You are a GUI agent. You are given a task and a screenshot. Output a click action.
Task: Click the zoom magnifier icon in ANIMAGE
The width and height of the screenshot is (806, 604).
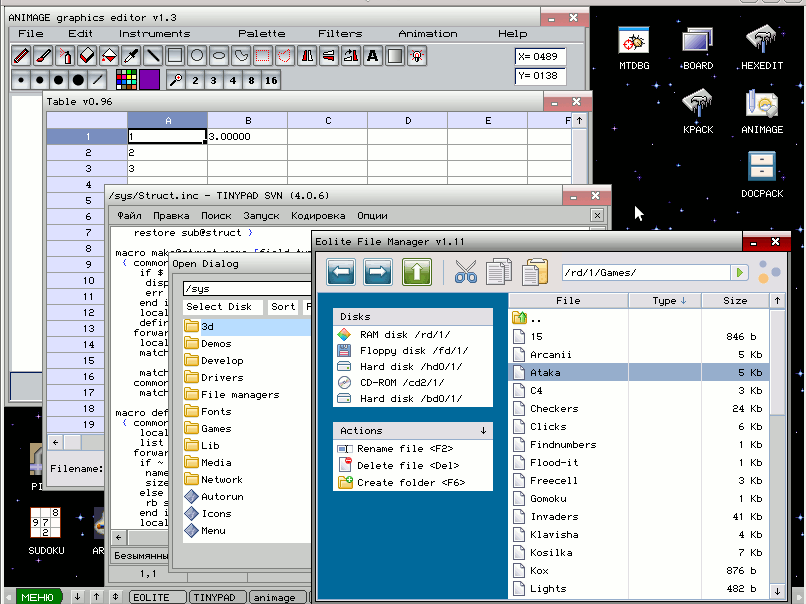(x=176, y=80)
